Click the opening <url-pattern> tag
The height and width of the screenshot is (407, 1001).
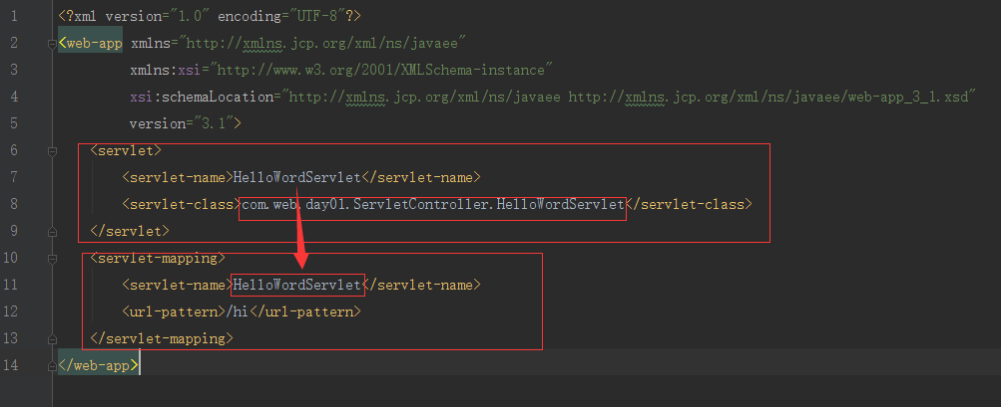tap(174, 312)
